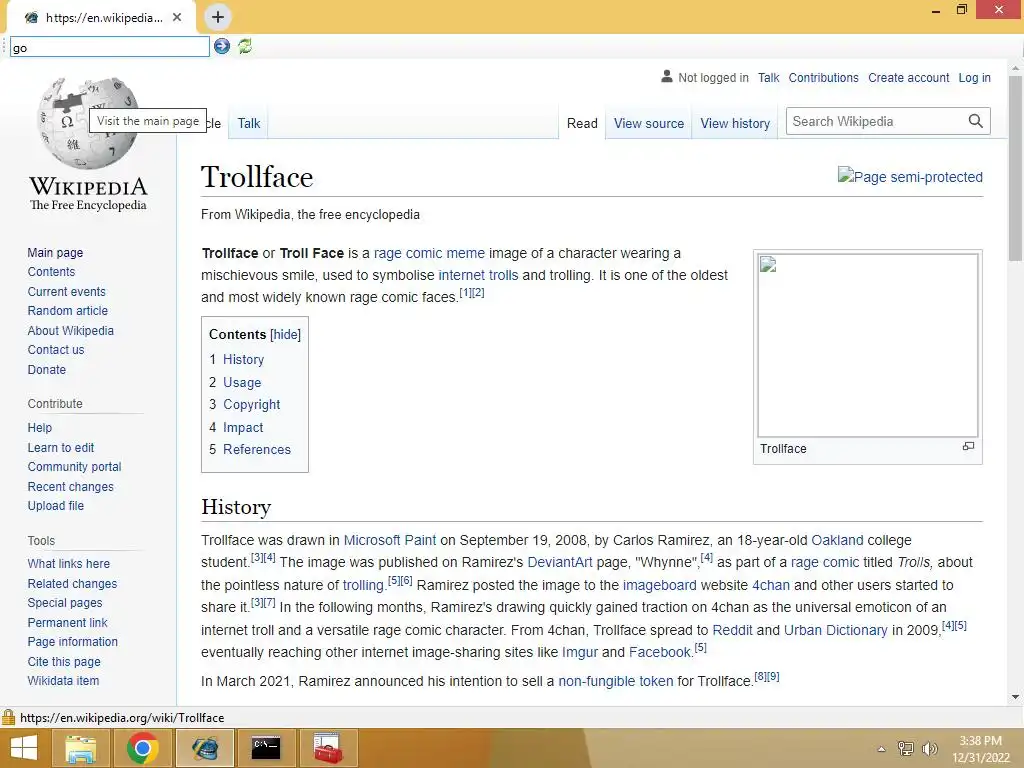The image size is (1024, 768).
Task: Close the en.wikipedia tab
Action: pyautogui.click(x=177, y=18)
